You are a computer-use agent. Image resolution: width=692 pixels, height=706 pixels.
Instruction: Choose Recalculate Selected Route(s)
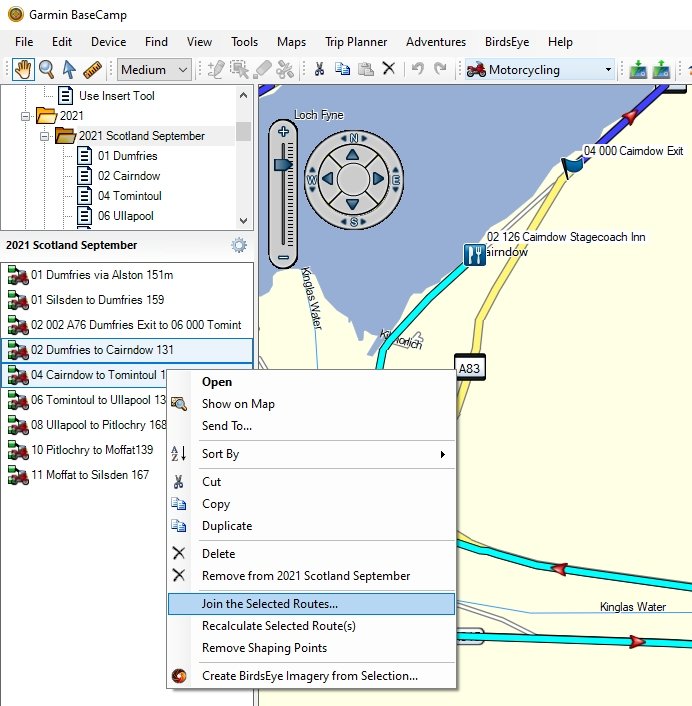coord(312,626)
